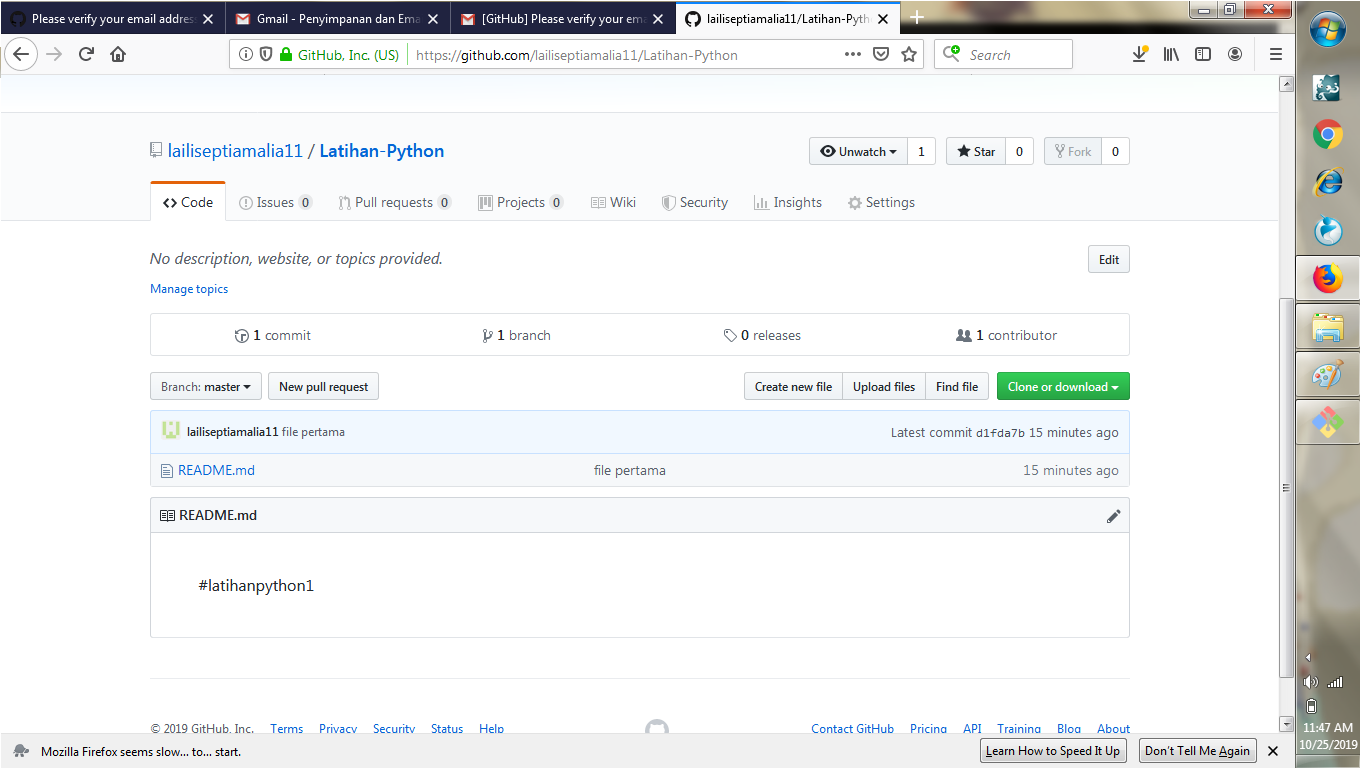Click the Manage topics link

pyautogui.click(x=188, y=288)
